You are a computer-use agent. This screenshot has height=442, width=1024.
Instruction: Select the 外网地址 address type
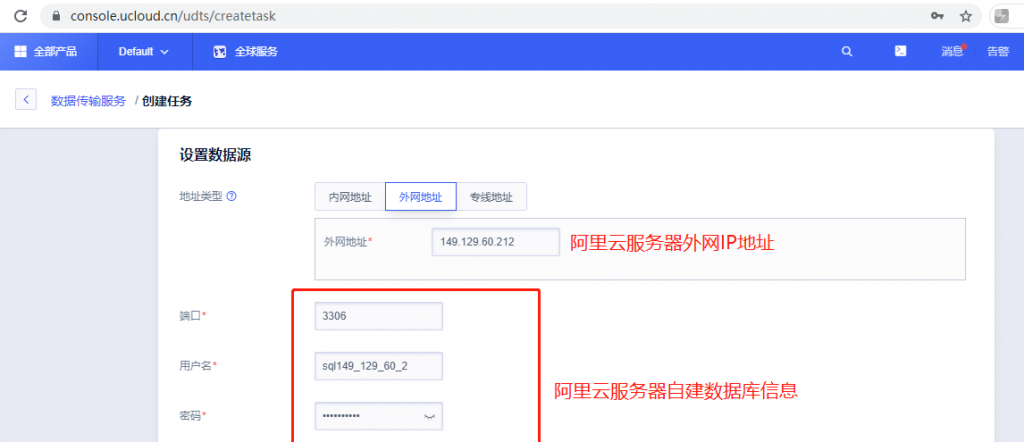click(421, 197)
